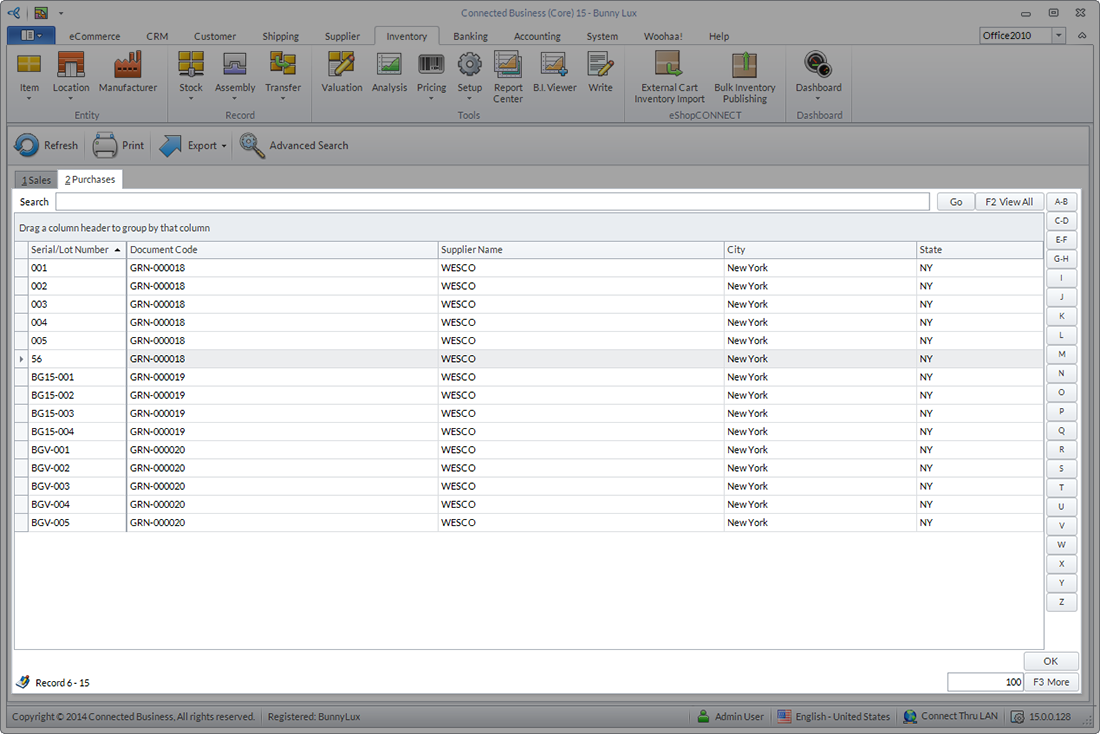Open the Office2010 theme dropdown

(x=1059, y=36)
